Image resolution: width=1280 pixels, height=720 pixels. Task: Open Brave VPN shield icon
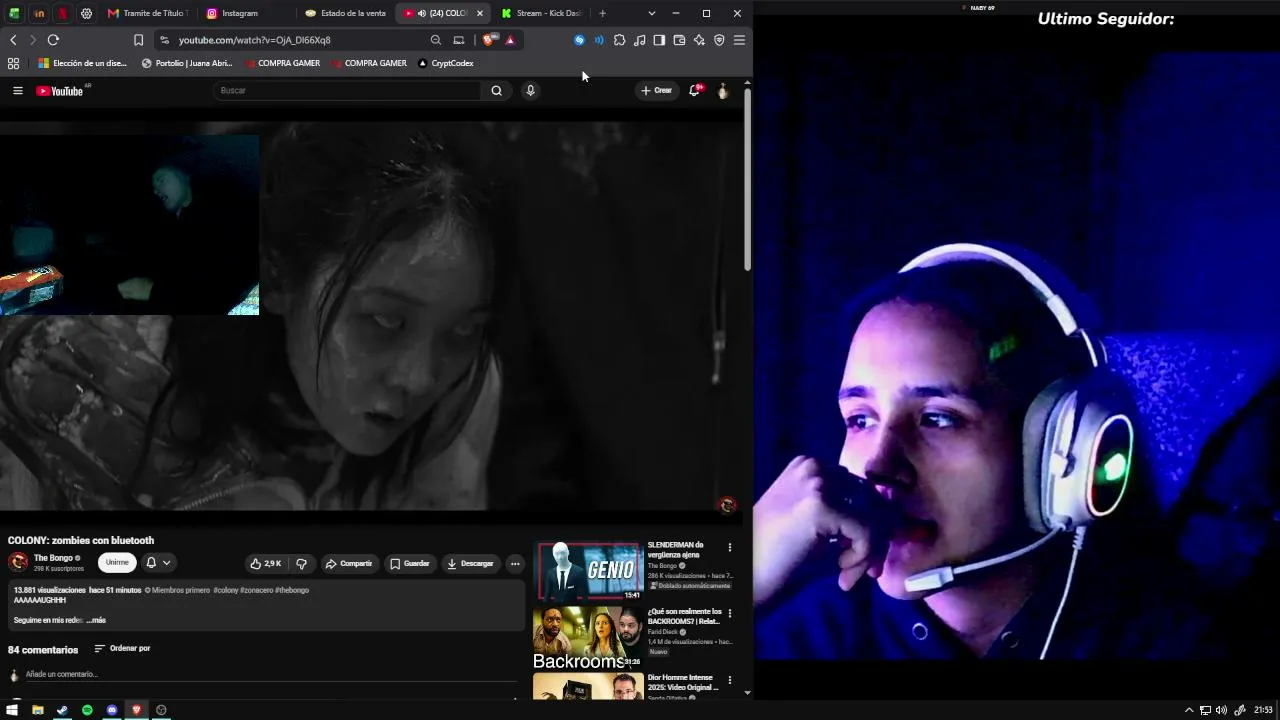[719, 40]
